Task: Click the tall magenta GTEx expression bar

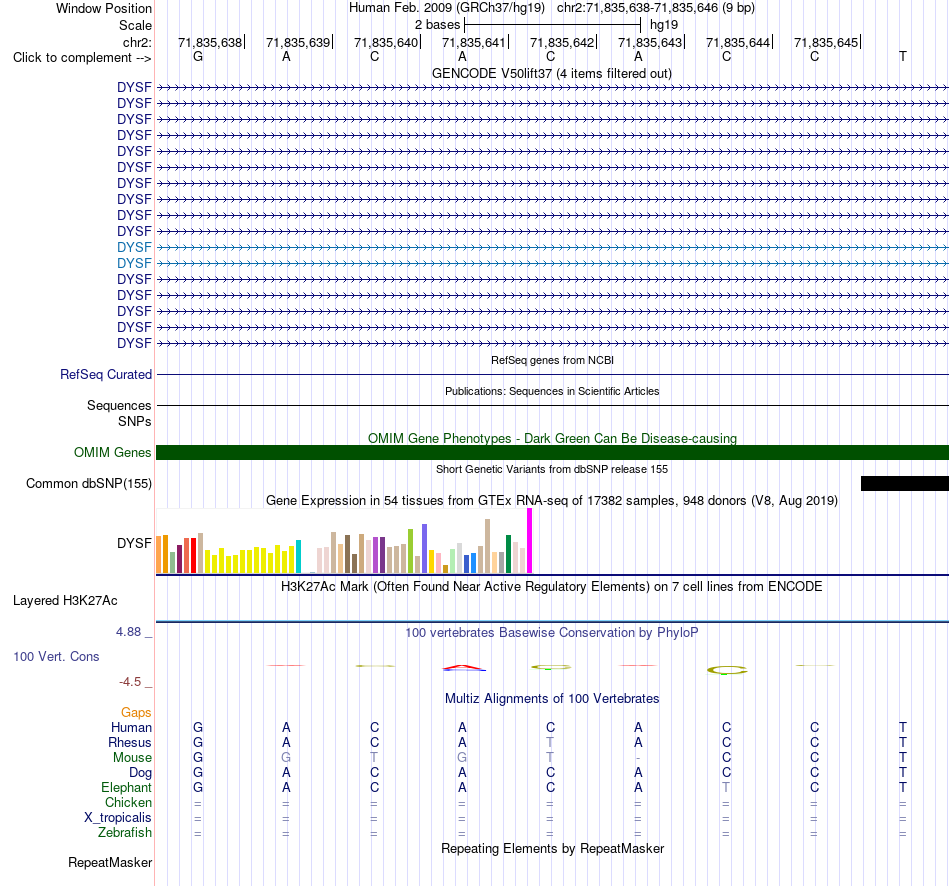Action: point(530,541)
